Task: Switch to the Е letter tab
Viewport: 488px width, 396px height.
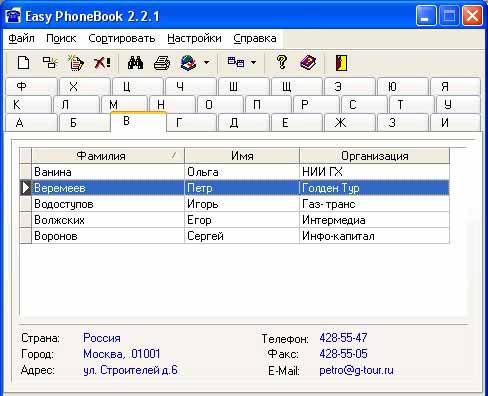Action: click(x=297, y=123)
